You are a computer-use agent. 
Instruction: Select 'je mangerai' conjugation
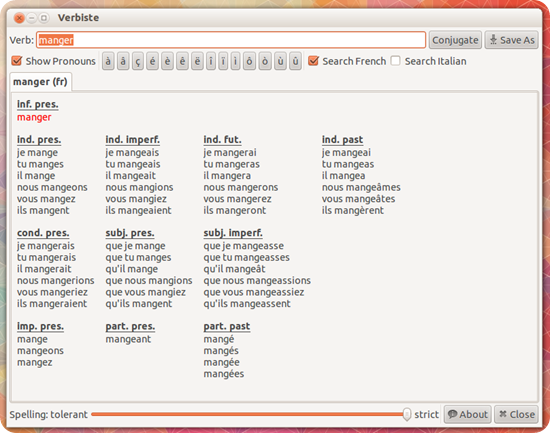tap(230, 153)
